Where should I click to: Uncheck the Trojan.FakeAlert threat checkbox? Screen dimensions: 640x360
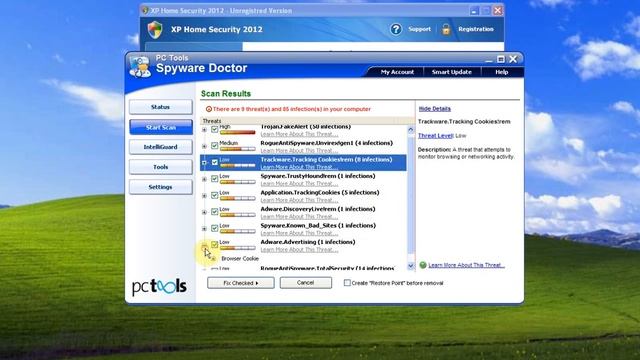click(x=214, y=129)
